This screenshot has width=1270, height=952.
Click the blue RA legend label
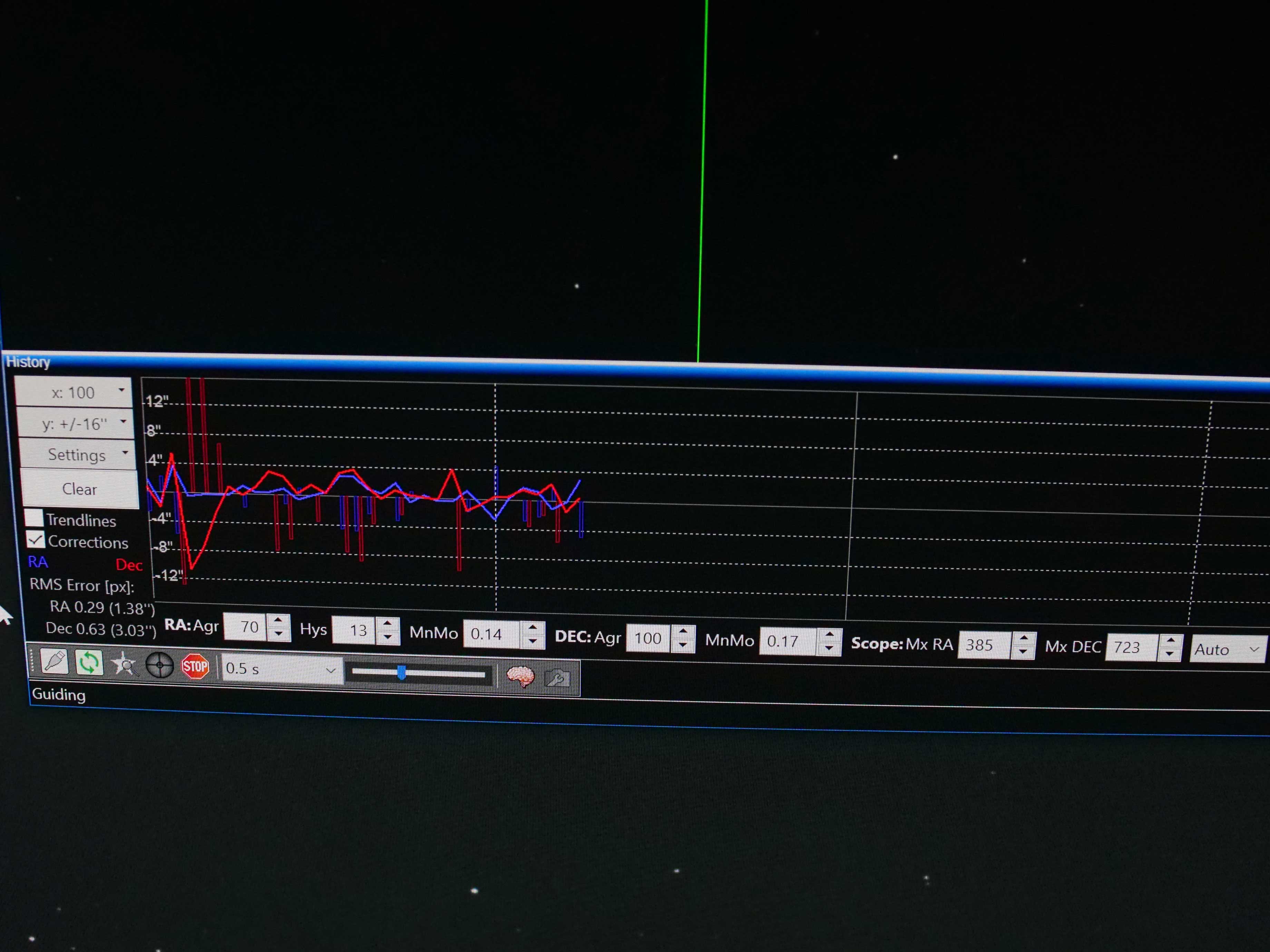pyautogui.click(x=38, y=562)
